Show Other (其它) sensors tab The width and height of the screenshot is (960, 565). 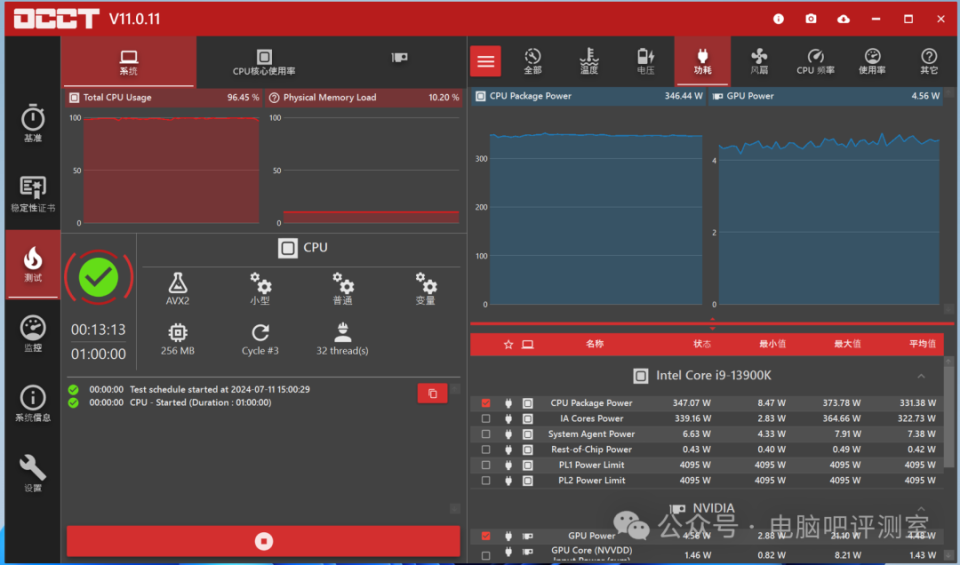(929, 61)
